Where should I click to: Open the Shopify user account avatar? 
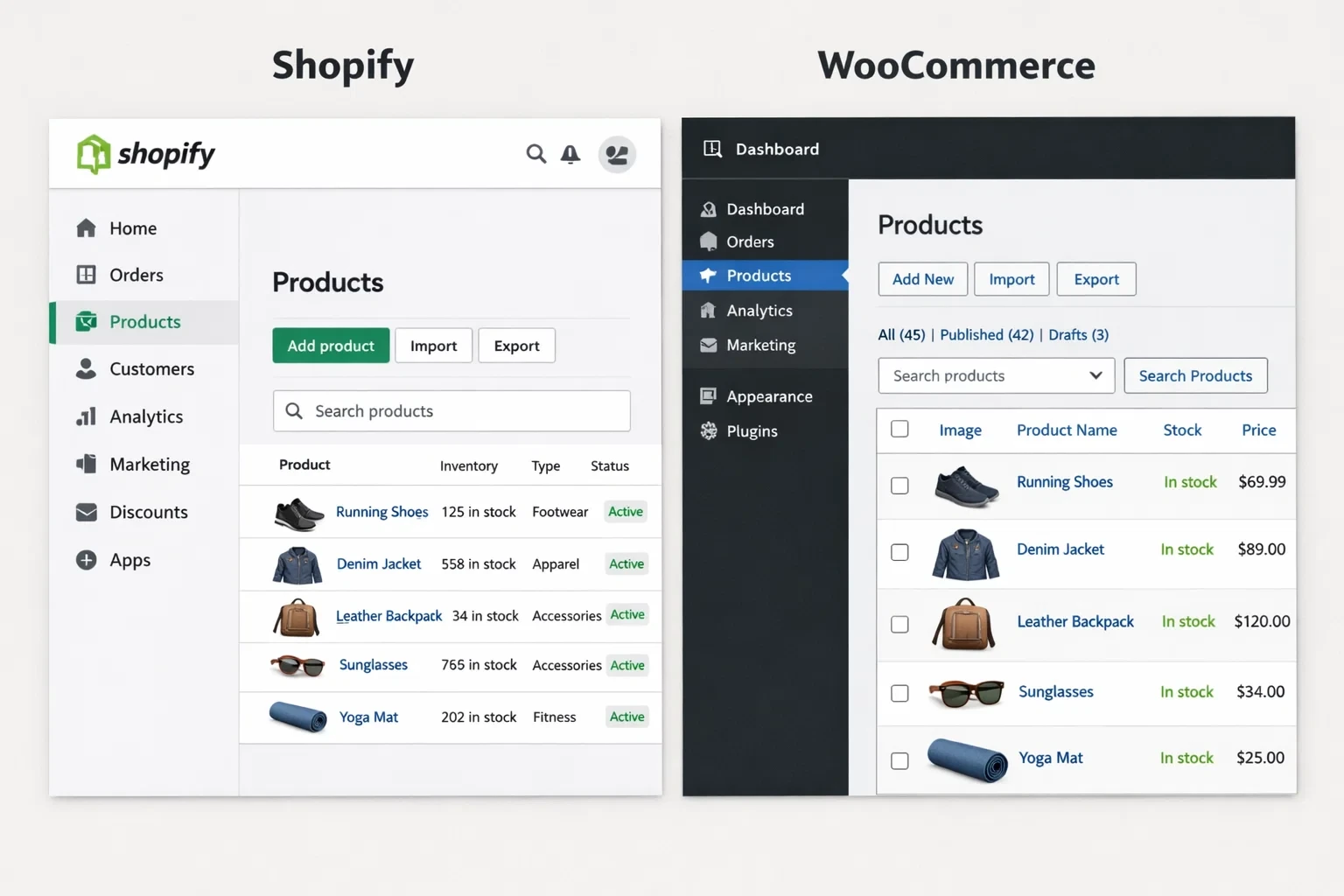(x=617, y=155)
